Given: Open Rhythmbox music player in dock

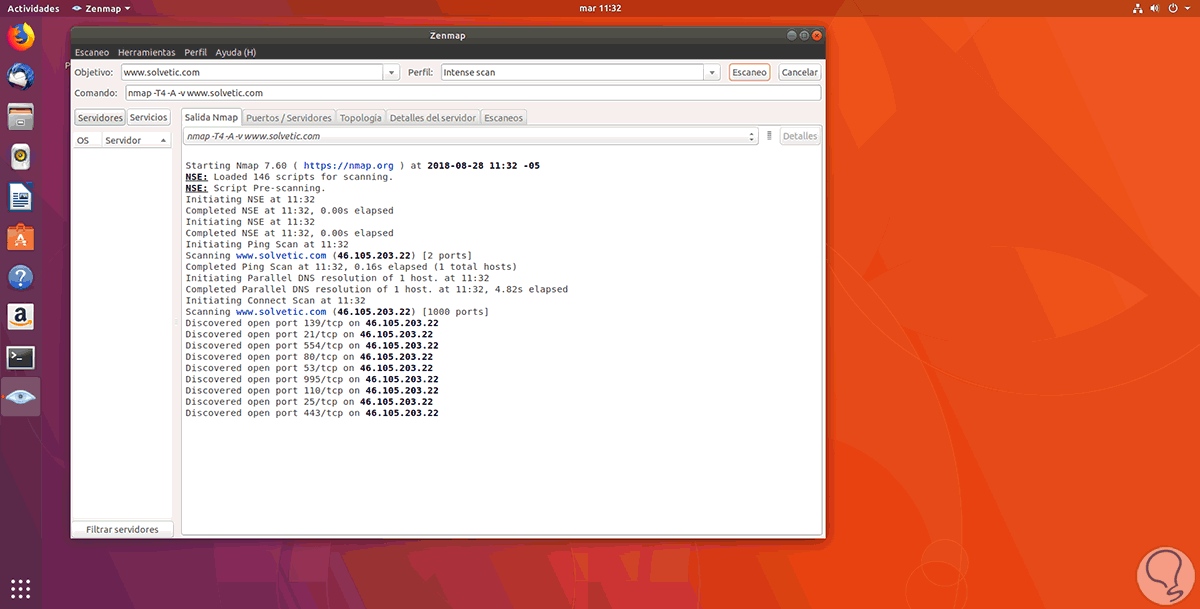Looking at the screenshot, I should 21,156.
